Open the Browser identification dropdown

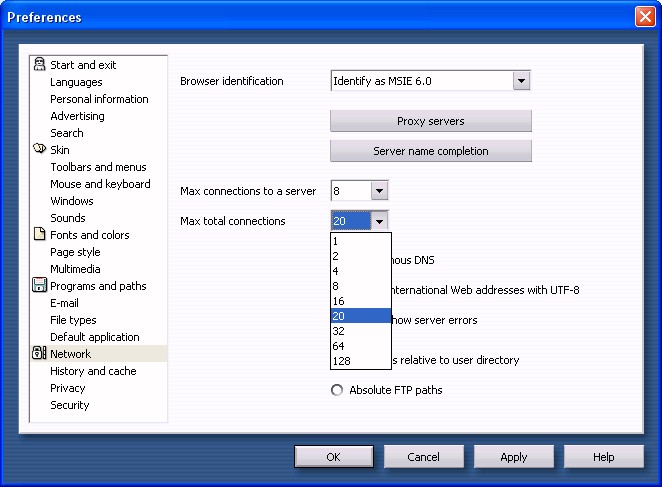tap(520, 81)
